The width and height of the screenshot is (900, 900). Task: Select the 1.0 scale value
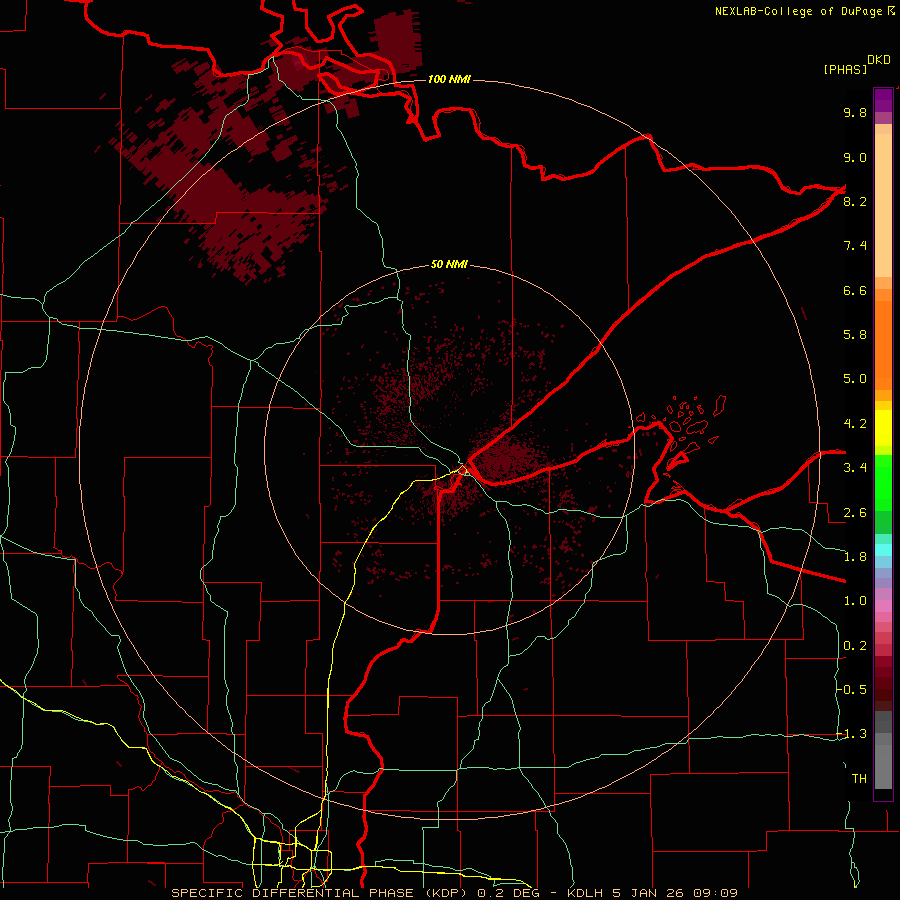coord(855,602)
